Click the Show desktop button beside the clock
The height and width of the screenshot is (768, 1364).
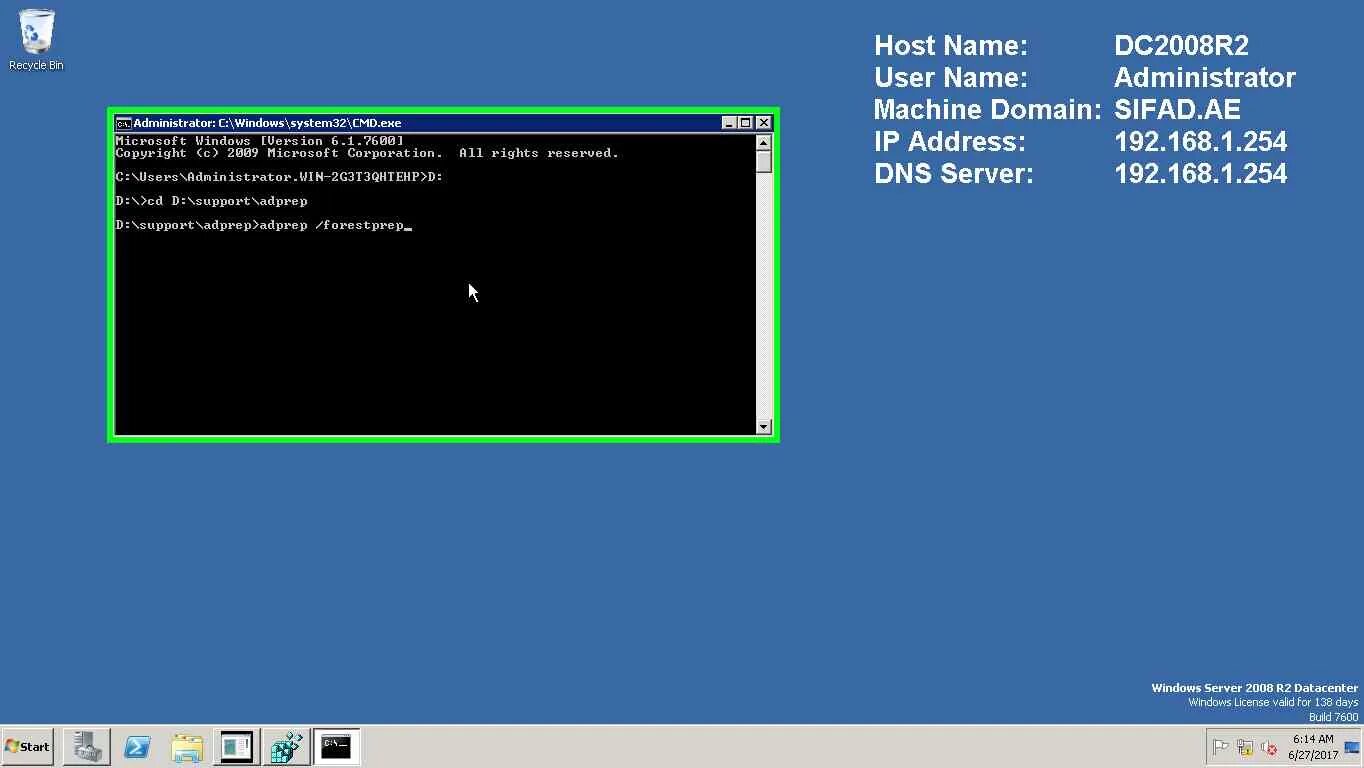click(1353, 747)
